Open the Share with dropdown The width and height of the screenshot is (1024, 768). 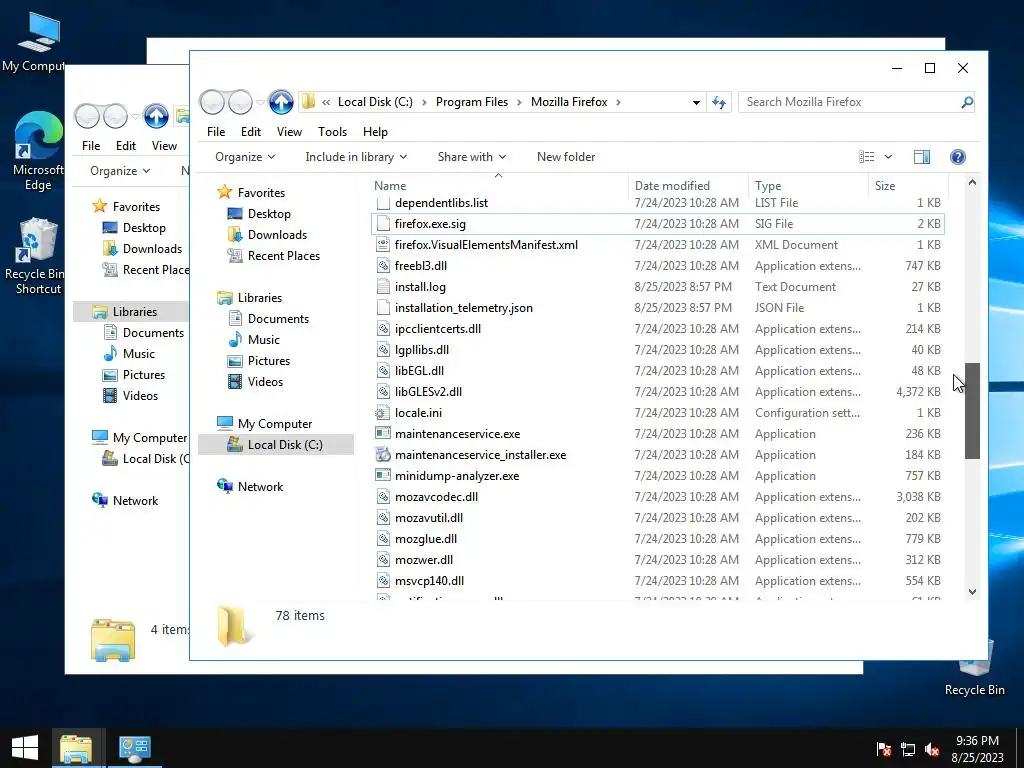472,157
